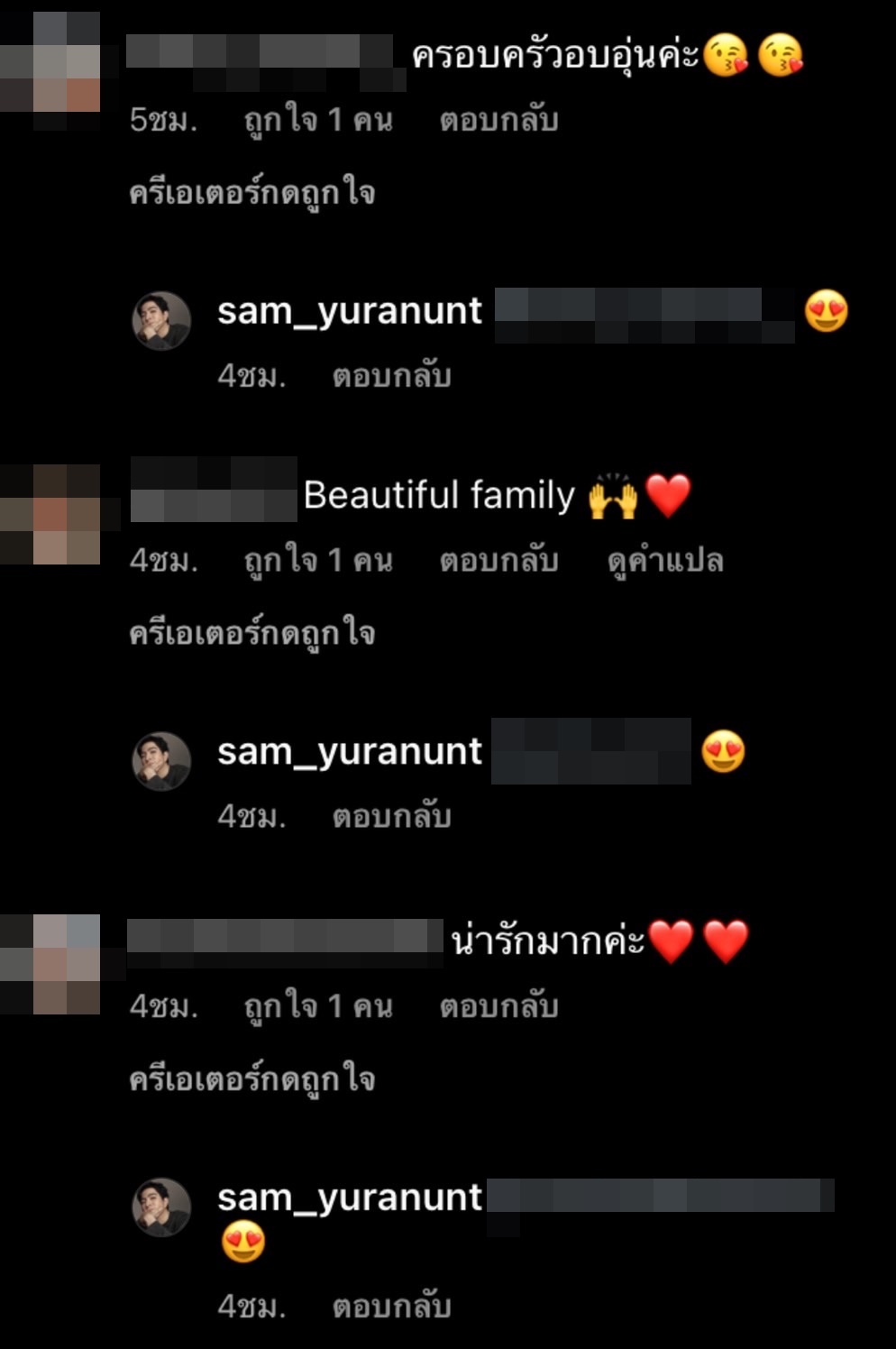
Task: Open sam_yuranunt username in first reply
Action: tap(350, 312)
